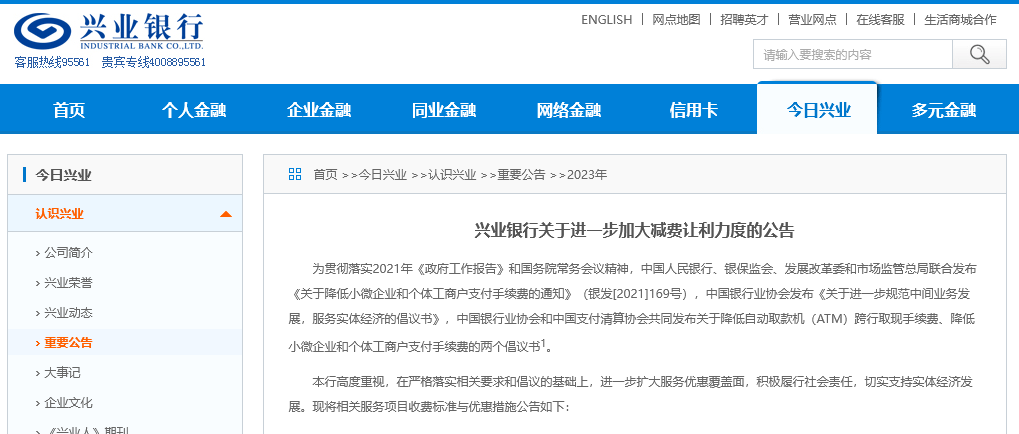Open 企业文化 in sidebar
Screen dimensions: 1019x434
click(68, 402)
